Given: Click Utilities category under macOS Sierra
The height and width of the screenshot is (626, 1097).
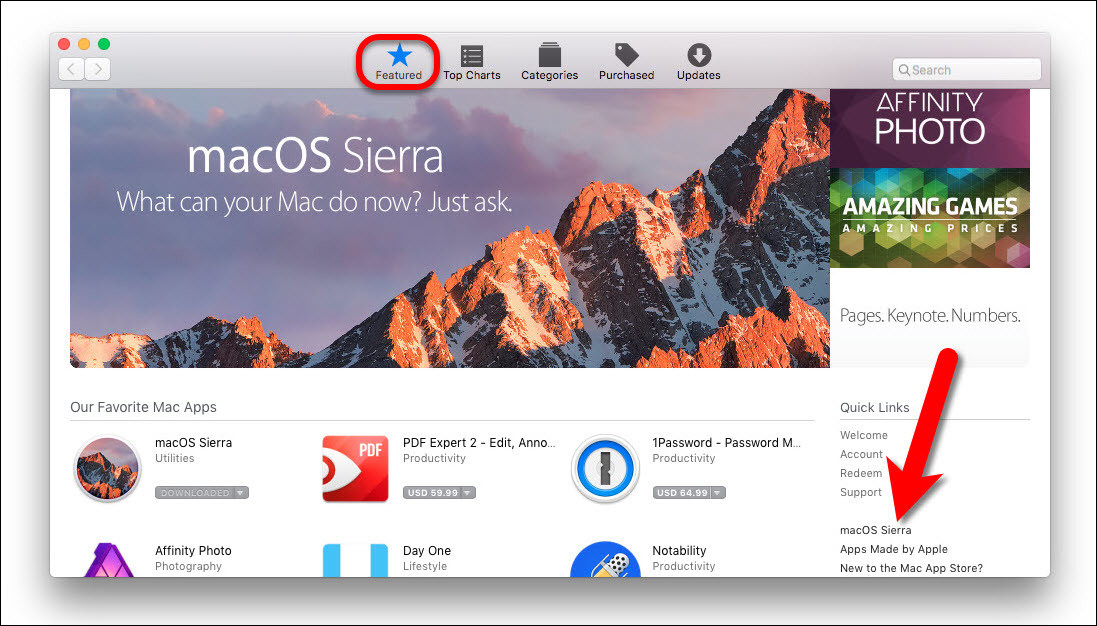Looking at the screenshot, I should [174, 458].
